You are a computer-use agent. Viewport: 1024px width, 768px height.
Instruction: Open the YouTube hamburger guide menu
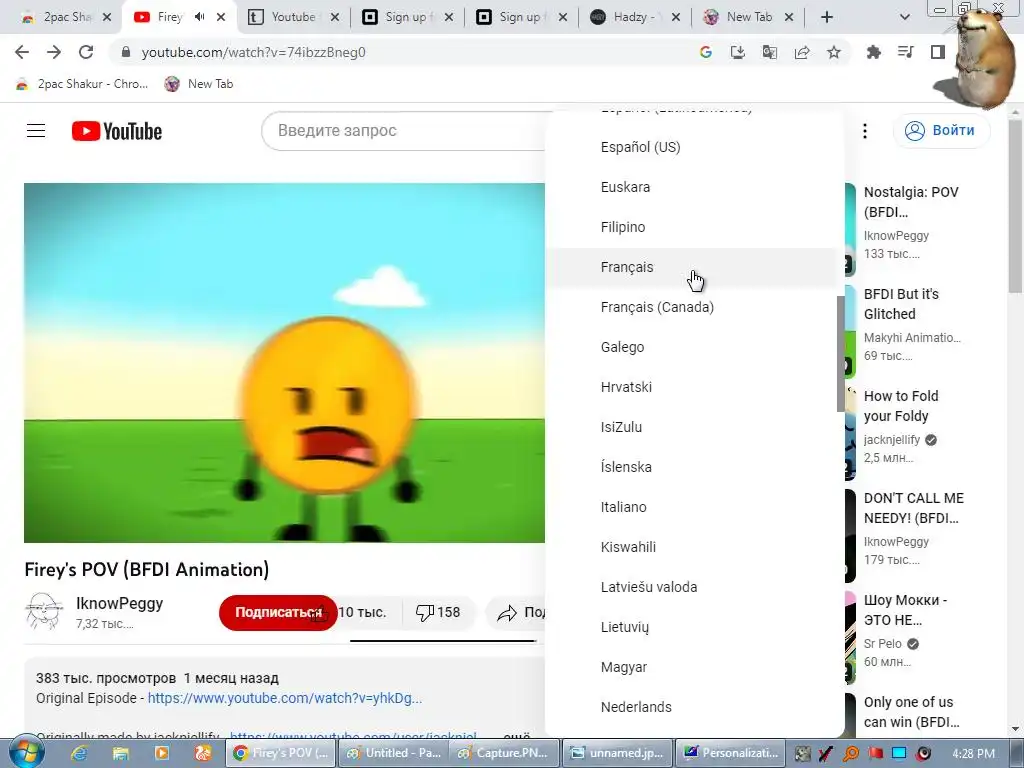36,131
